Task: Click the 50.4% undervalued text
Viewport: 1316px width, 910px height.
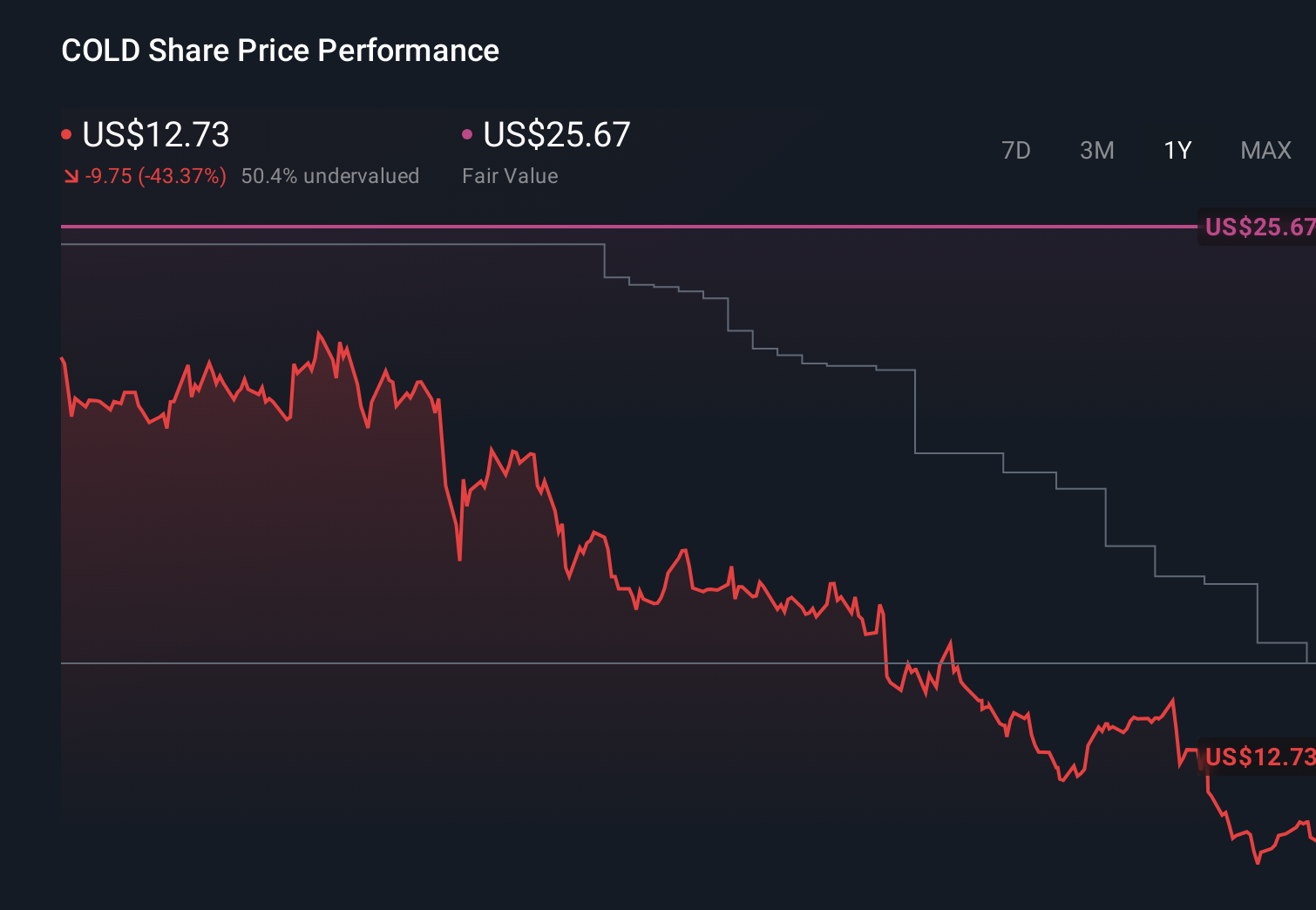Action: pyautogui.click(x=330, y=175)
